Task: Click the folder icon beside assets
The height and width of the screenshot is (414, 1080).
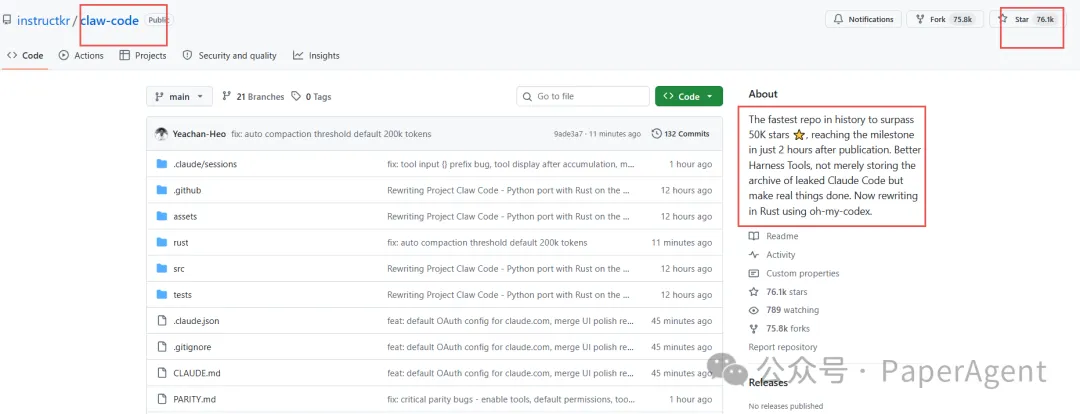Action: coord(162,216)
